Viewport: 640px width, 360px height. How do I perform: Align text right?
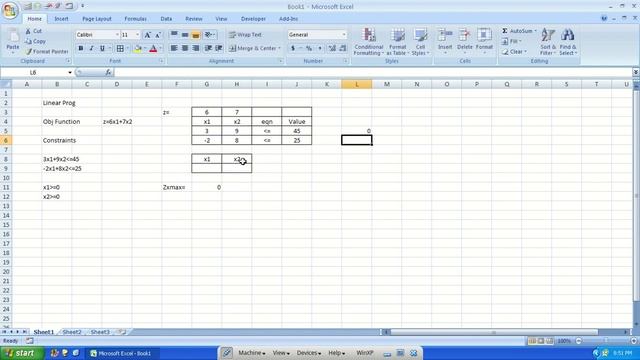point(196,48)
